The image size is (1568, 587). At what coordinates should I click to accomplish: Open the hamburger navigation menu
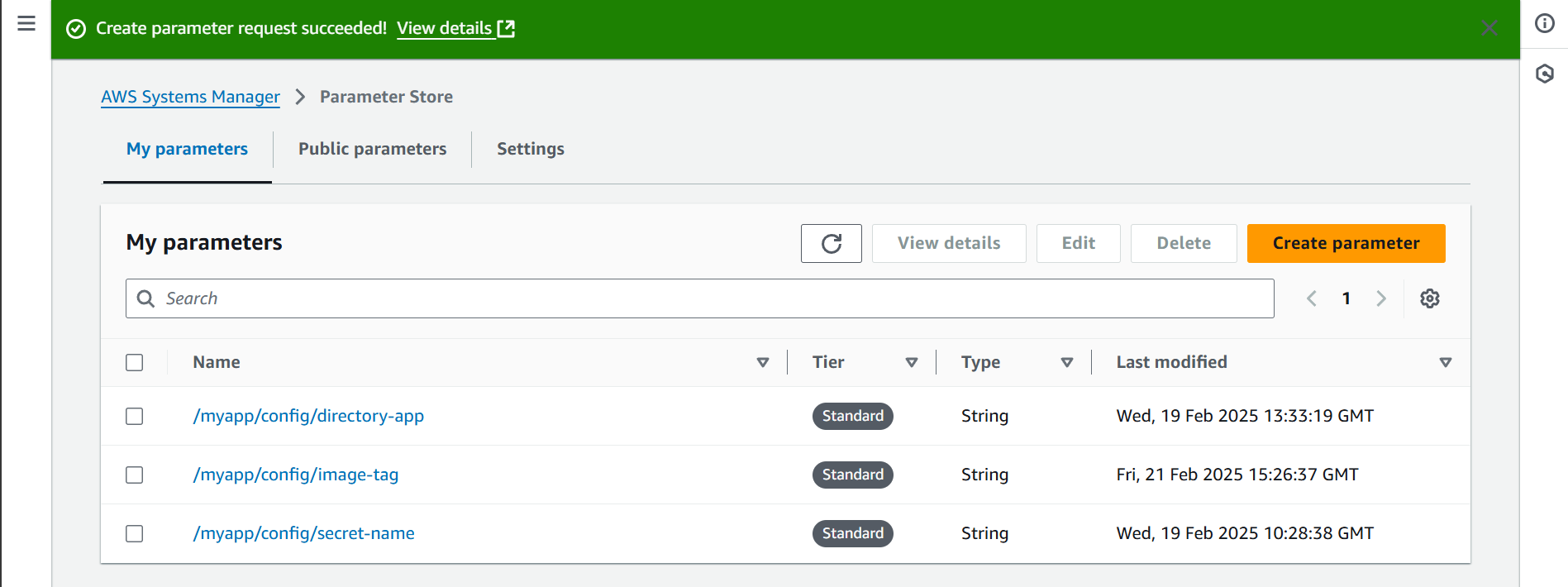click(26, 23)
